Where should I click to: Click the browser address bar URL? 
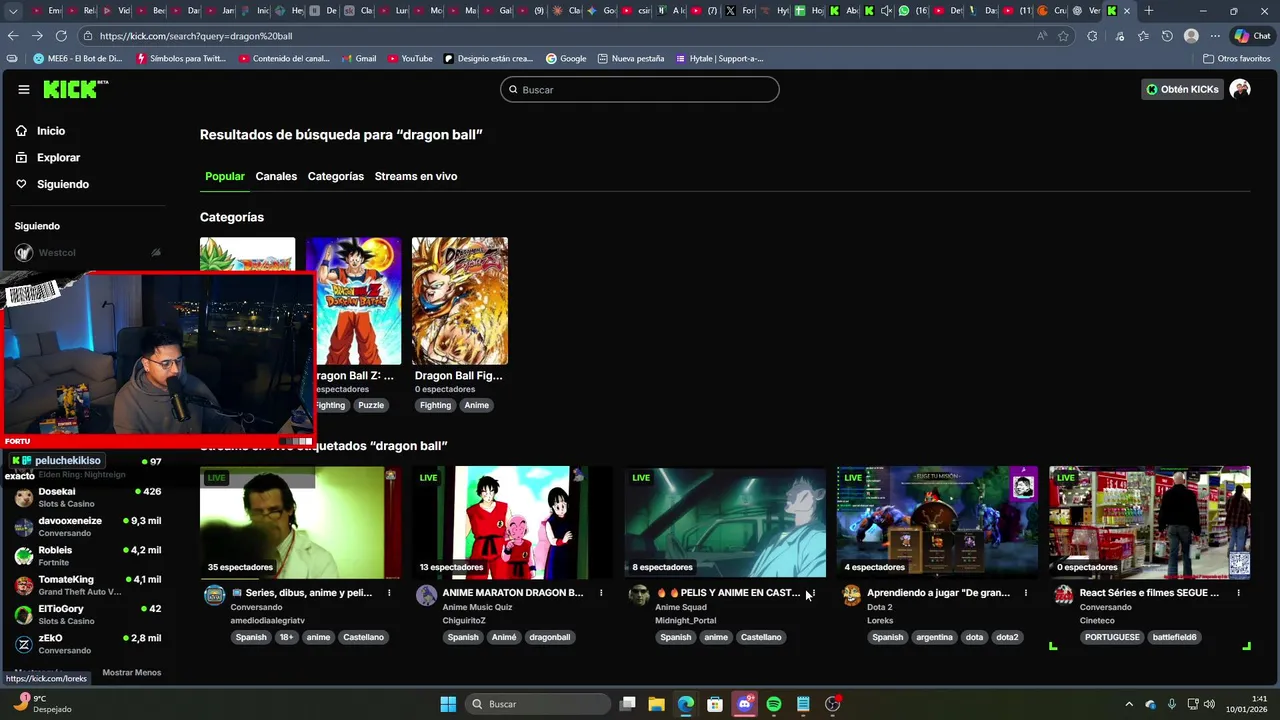point(196,36)
